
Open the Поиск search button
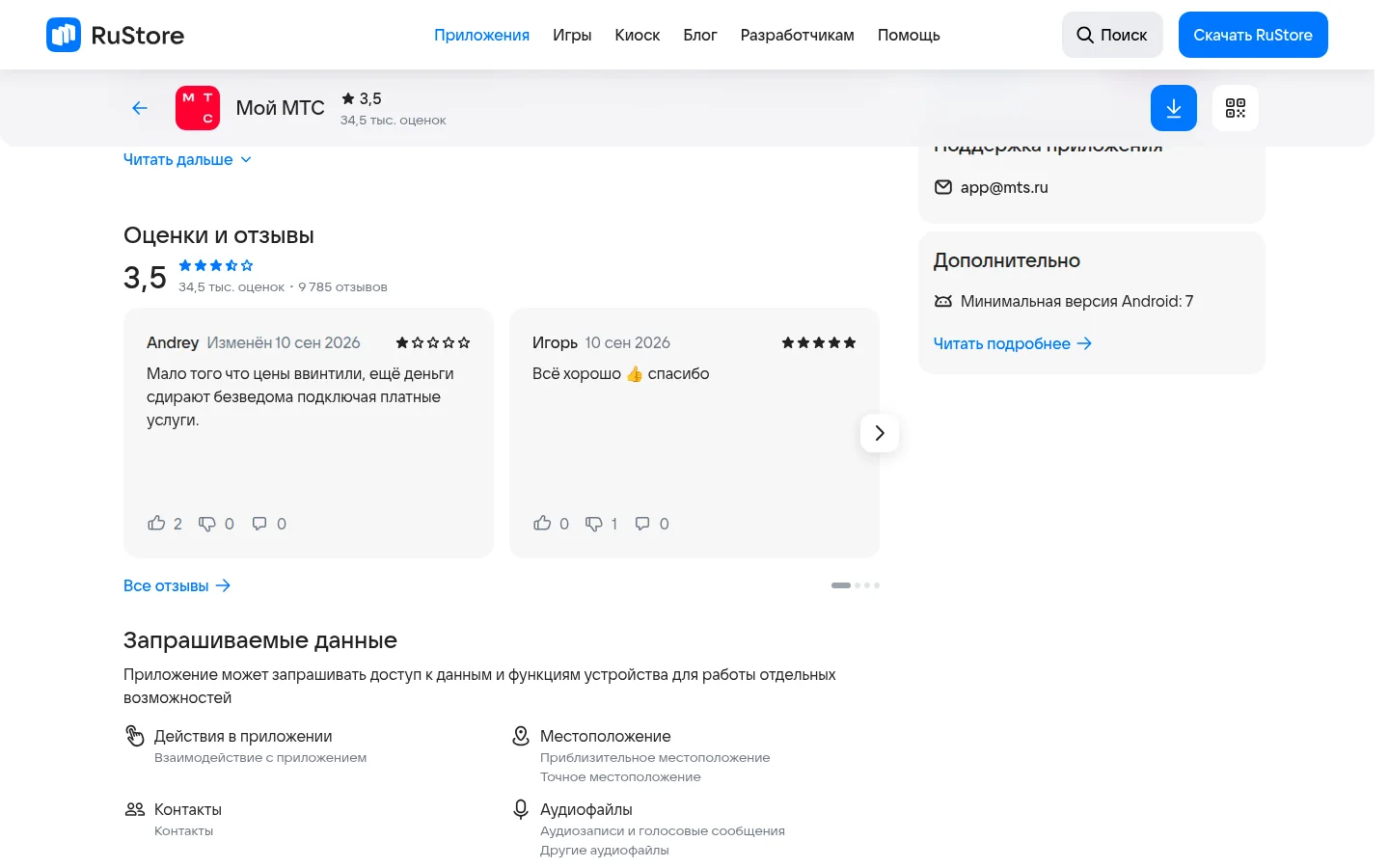1112,35
